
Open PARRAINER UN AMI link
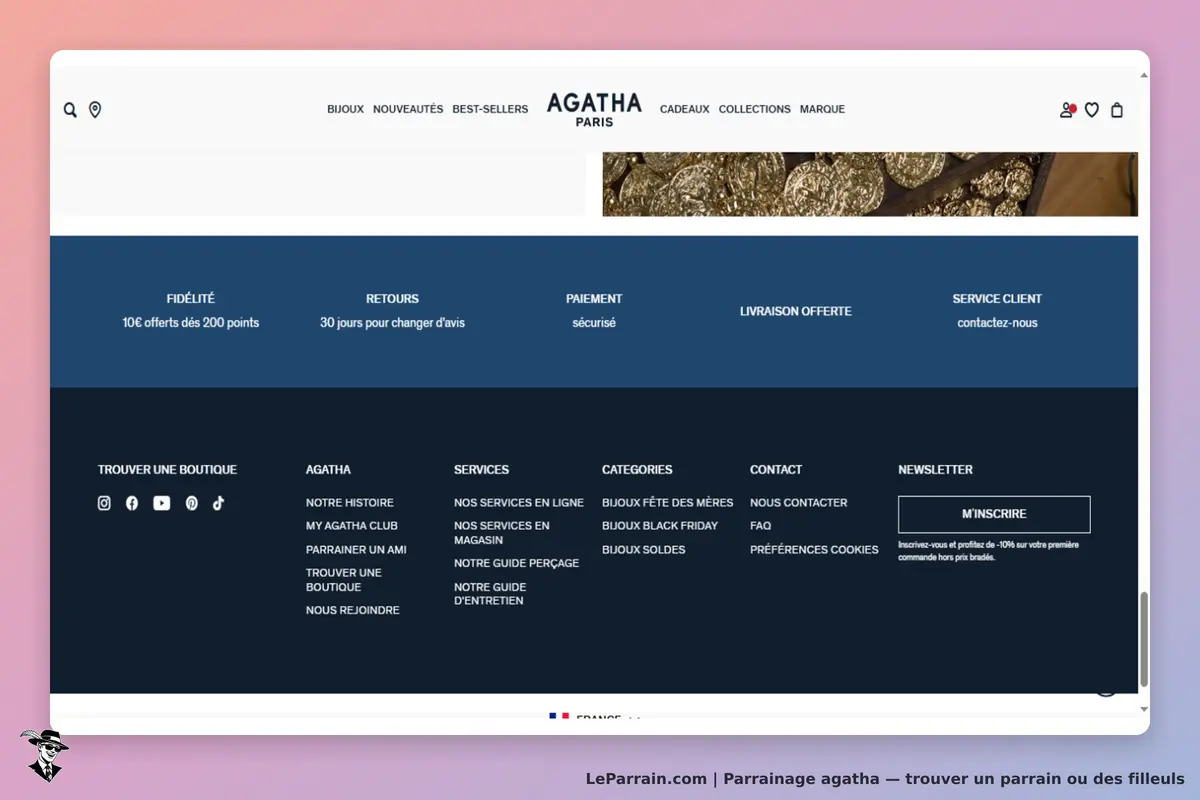tap(356, 550)
